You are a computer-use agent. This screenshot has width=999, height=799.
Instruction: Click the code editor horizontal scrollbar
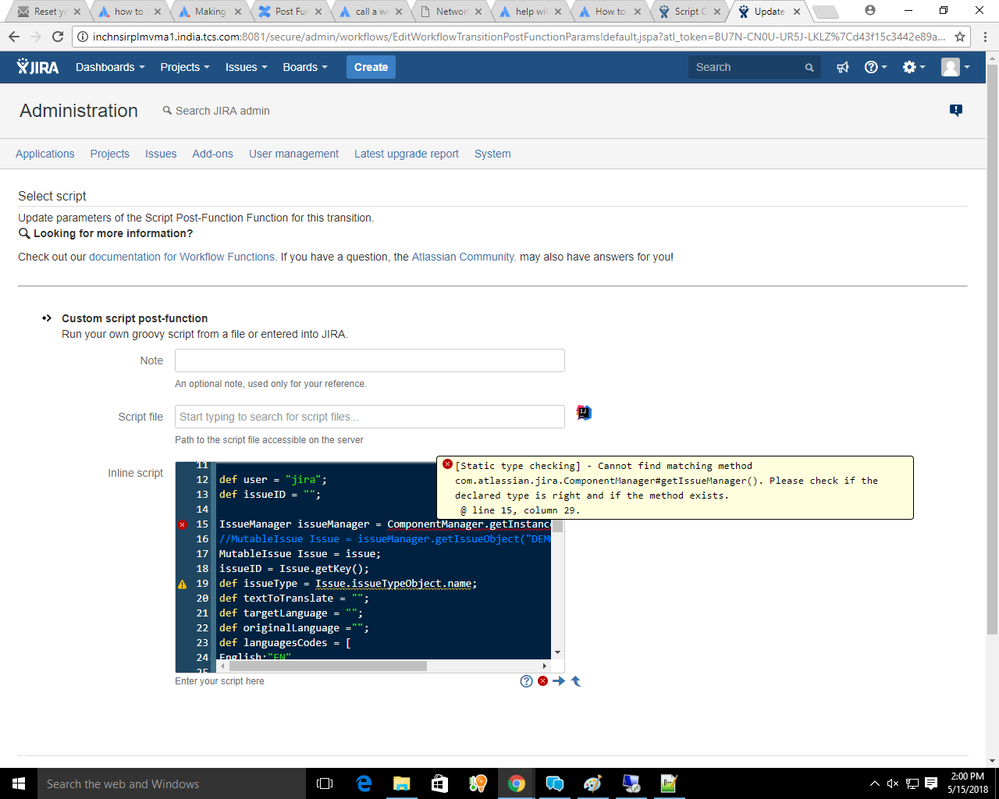click(x=327, y=666)
